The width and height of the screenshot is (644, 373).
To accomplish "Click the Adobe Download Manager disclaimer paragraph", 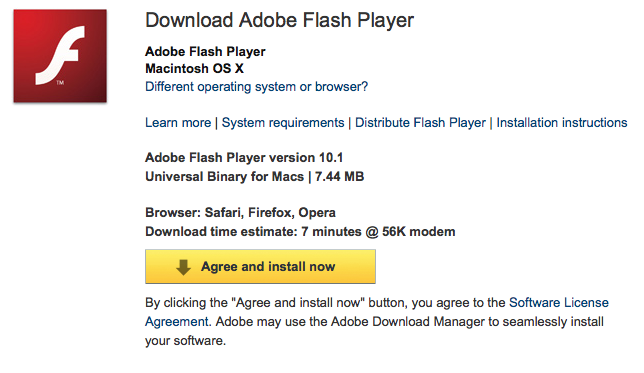I will (x=377, y=322).
